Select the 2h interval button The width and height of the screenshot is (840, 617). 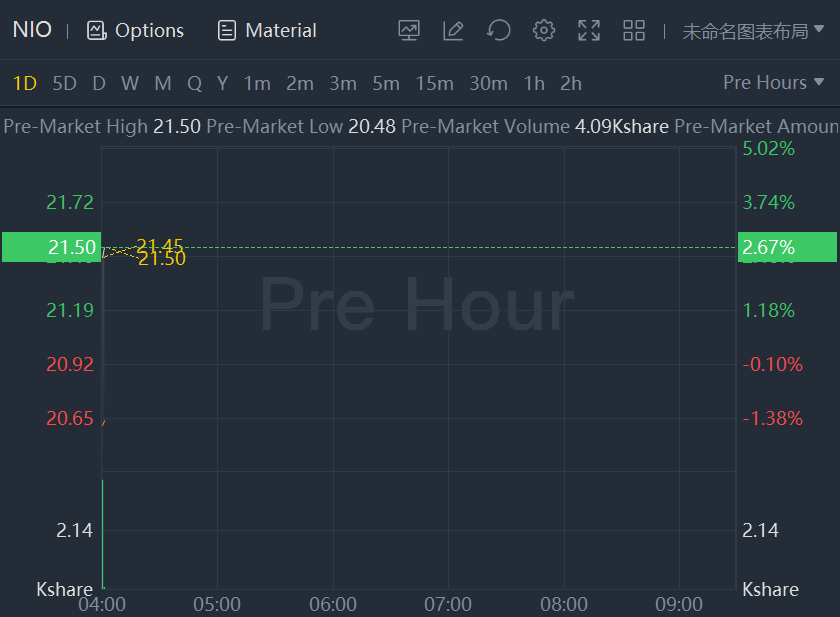[x=571, y=83]
